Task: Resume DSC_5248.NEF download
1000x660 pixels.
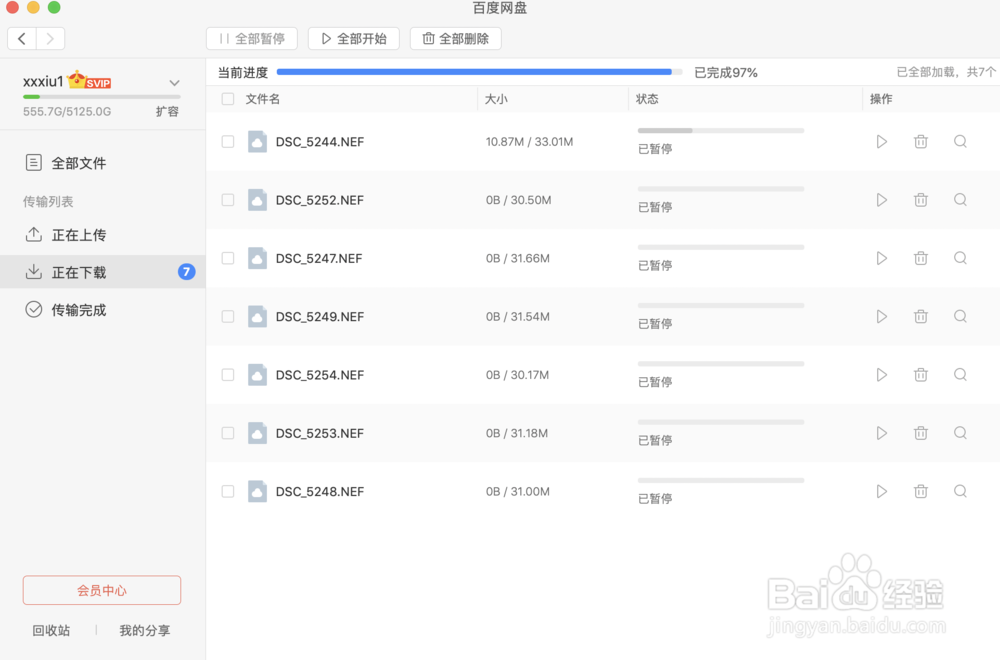Action: click(x=881, y=492)
